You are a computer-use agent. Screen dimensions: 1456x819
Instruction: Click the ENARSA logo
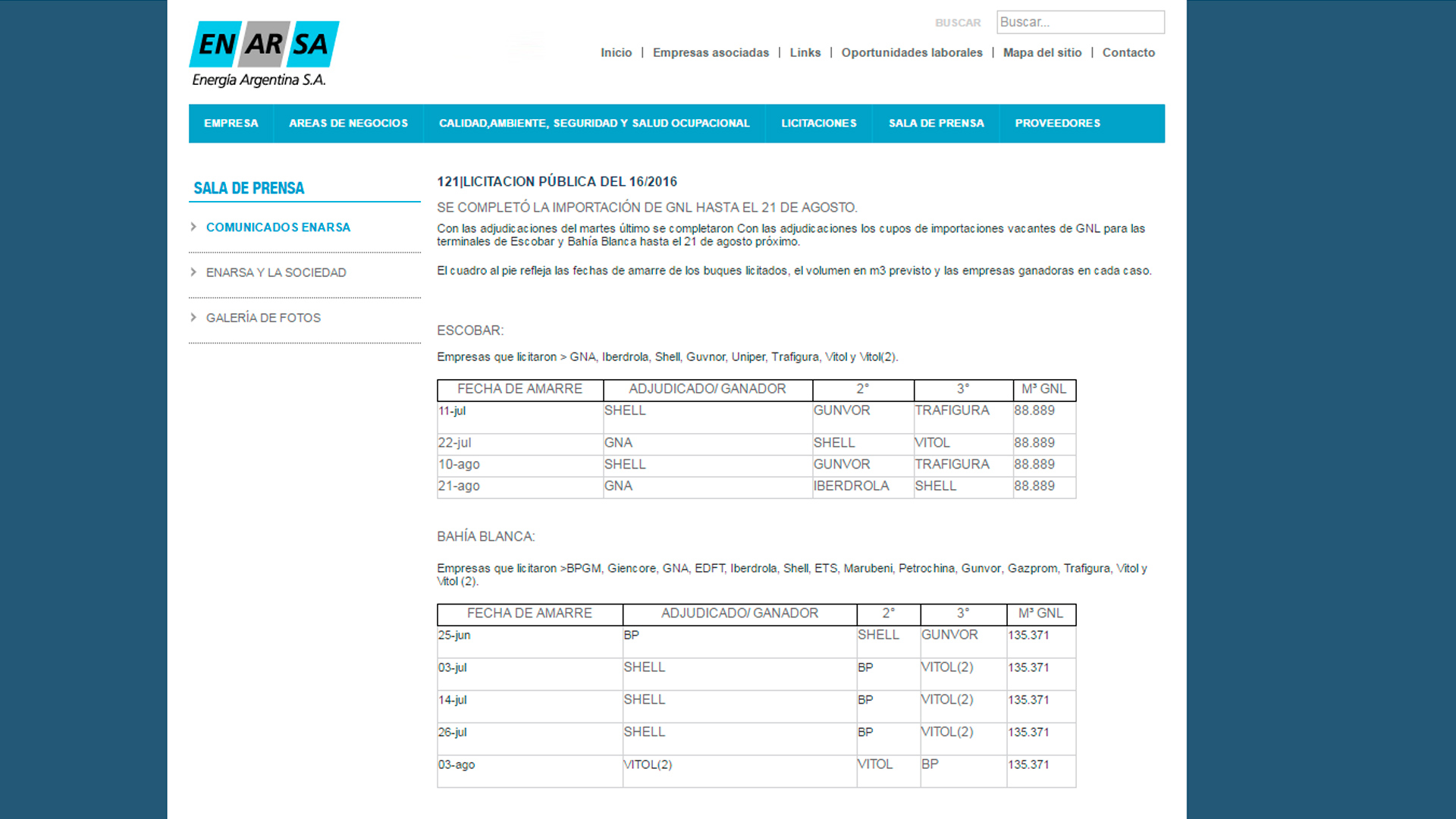[264, 54]
